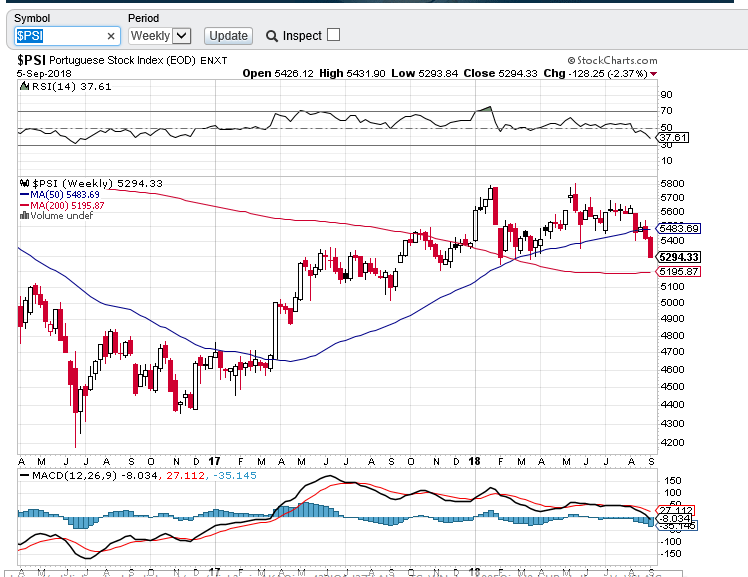
Task: Click the RSI icon beside RSI(14) label
Action: click(x=24, y=86)
